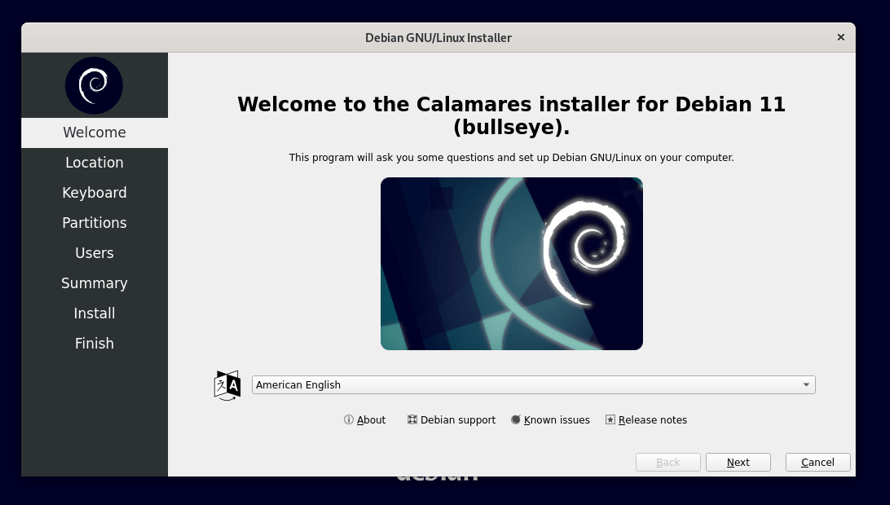View Known issues
This screenshot has height=505, width=890.
(551, 420)
